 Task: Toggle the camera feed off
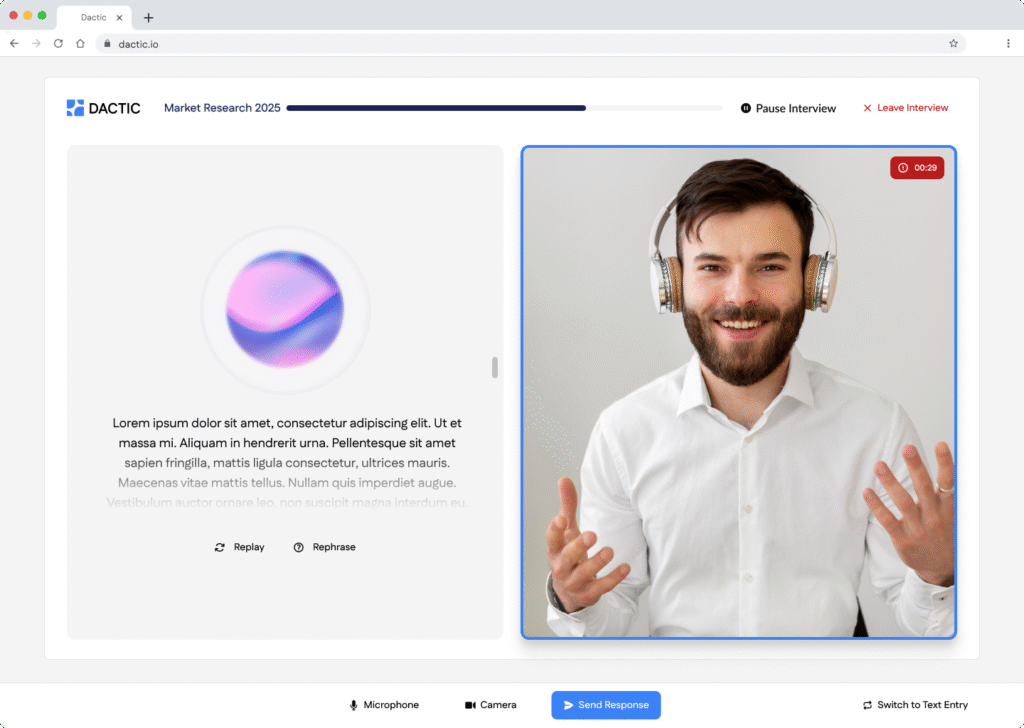coord(490,704)
